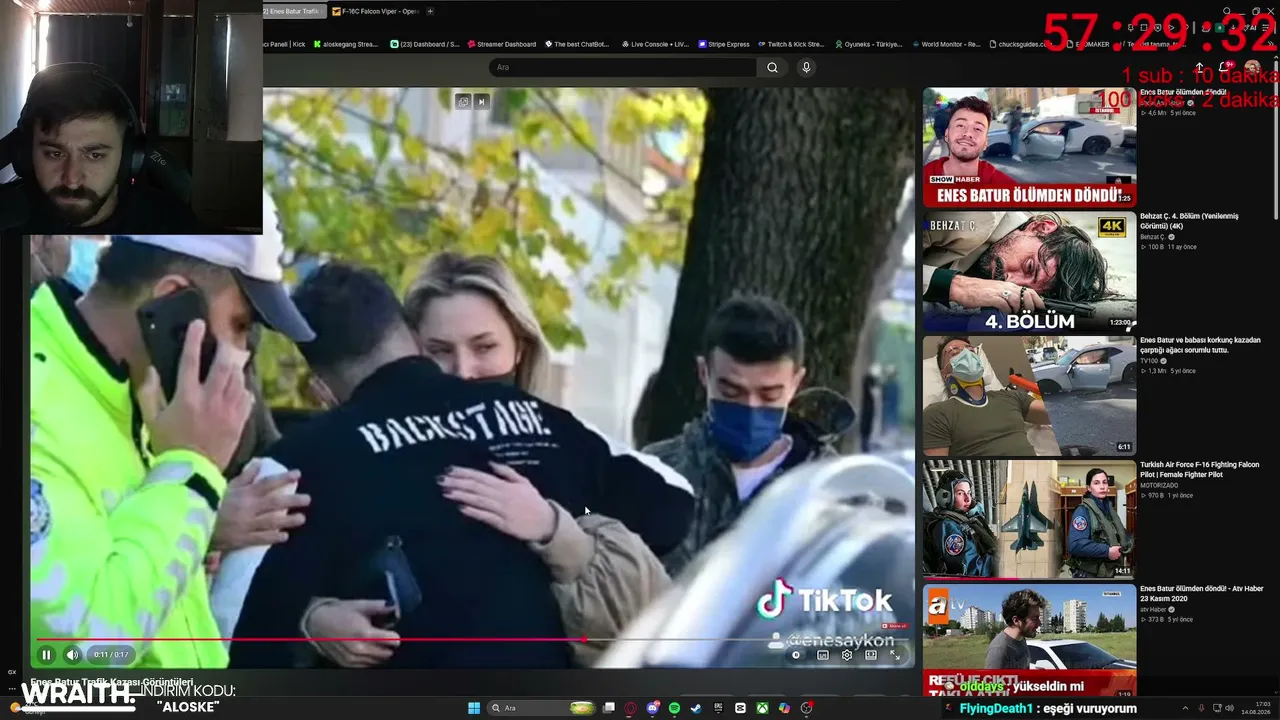
Task: Open the Live Console bookmark
Action: (655, 44)
